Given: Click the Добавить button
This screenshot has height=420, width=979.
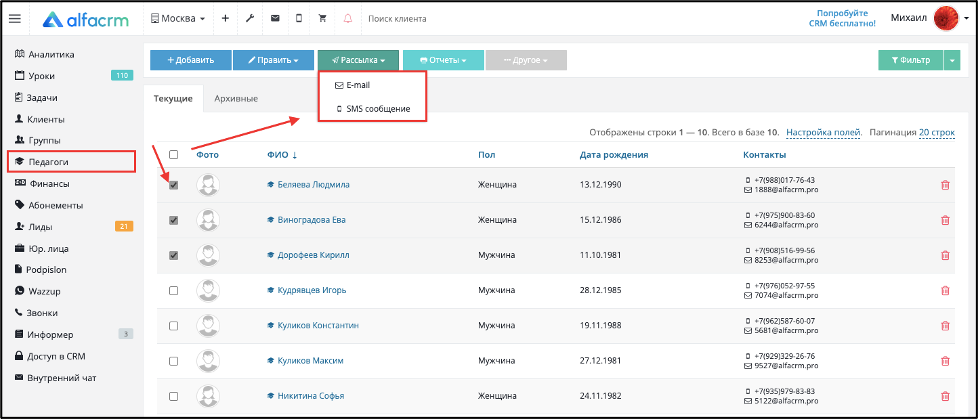Looking at the screenshot, I should (190, 61).
